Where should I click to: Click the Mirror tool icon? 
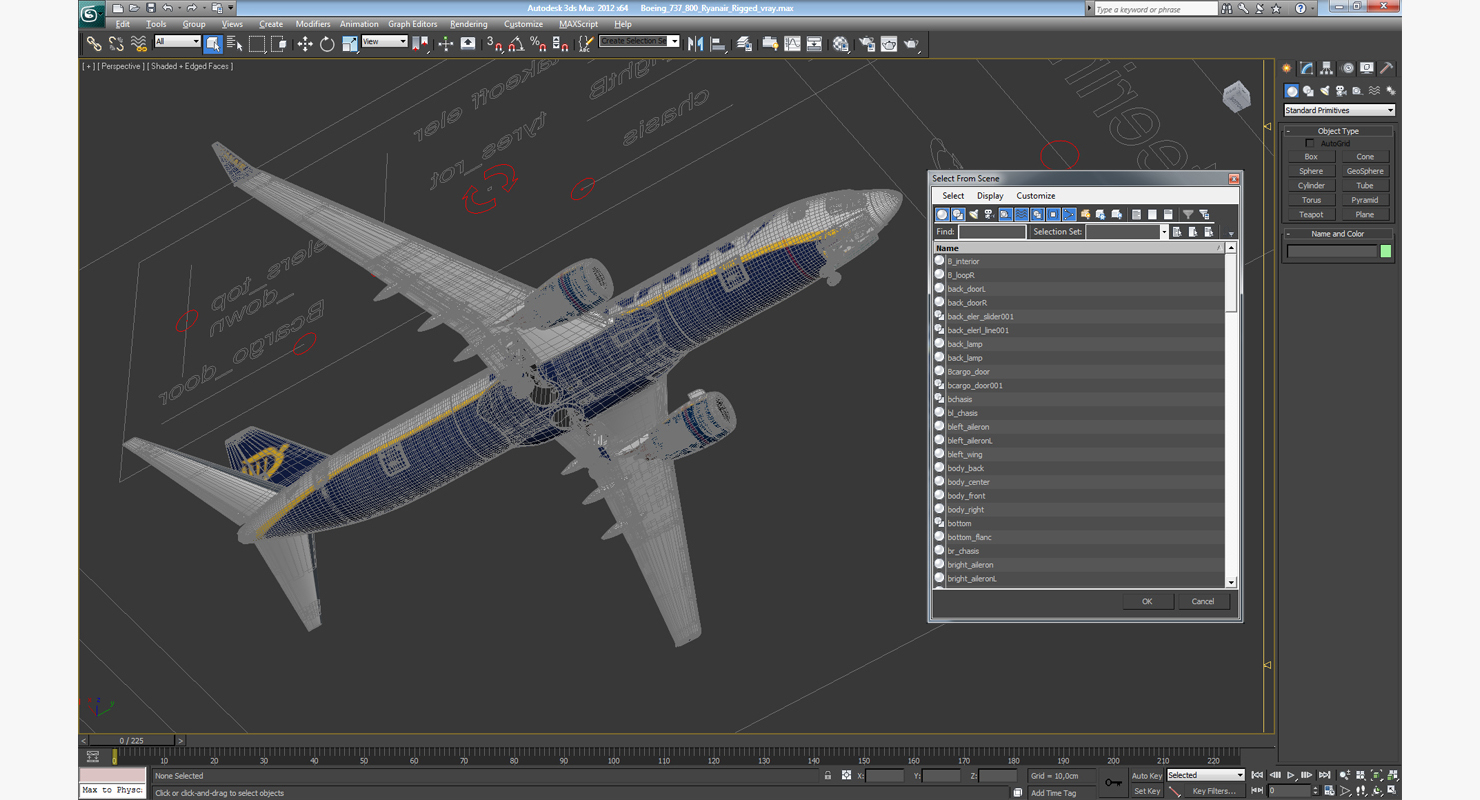pyautogui.click(x=695, y=44)
